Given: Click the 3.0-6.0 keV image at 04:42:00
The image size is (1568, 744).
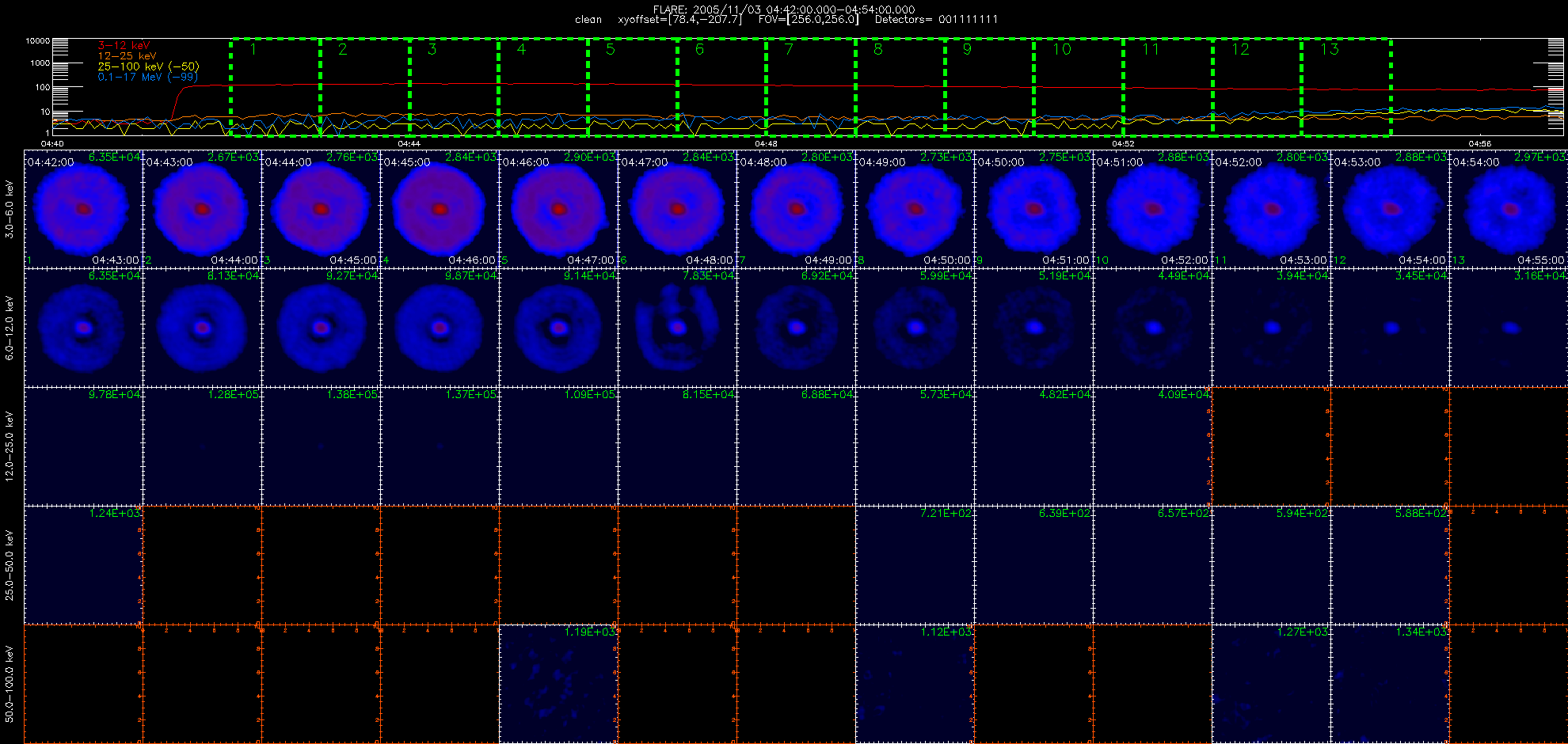Looking at the screenshot, I should 83,208.
